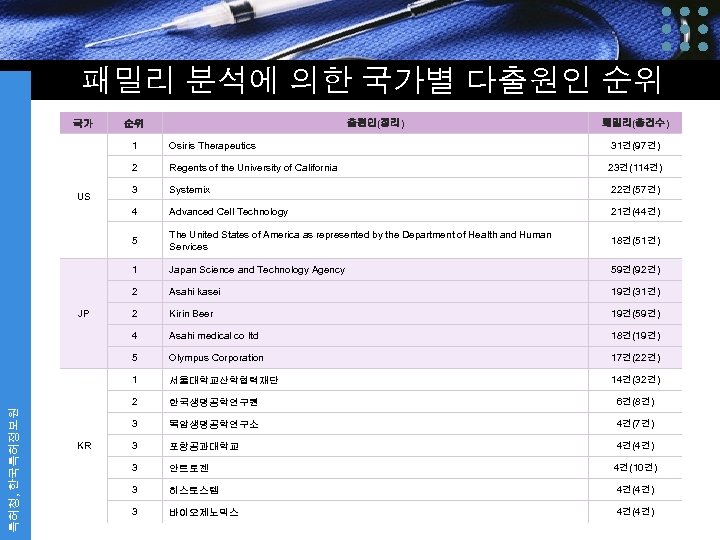Click the '17건(22건)' value
Screen dimensions: 720x540
tap(636, 358)
